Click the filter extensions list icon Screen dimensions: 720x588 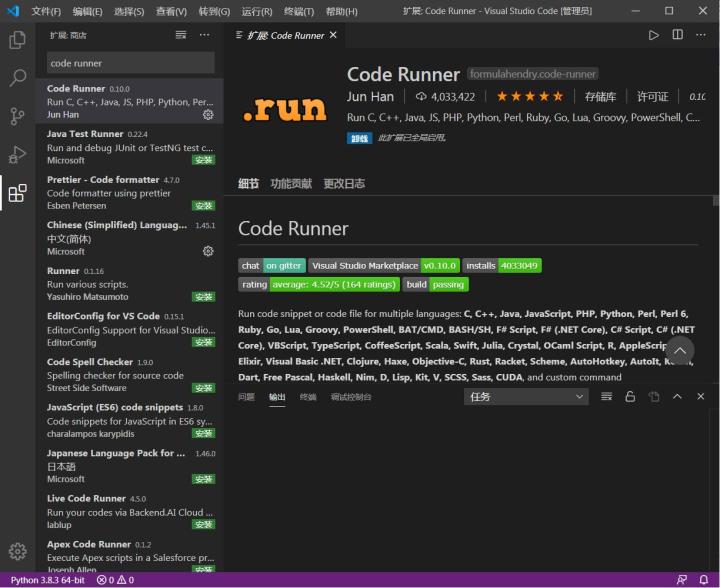click(181, 35)
